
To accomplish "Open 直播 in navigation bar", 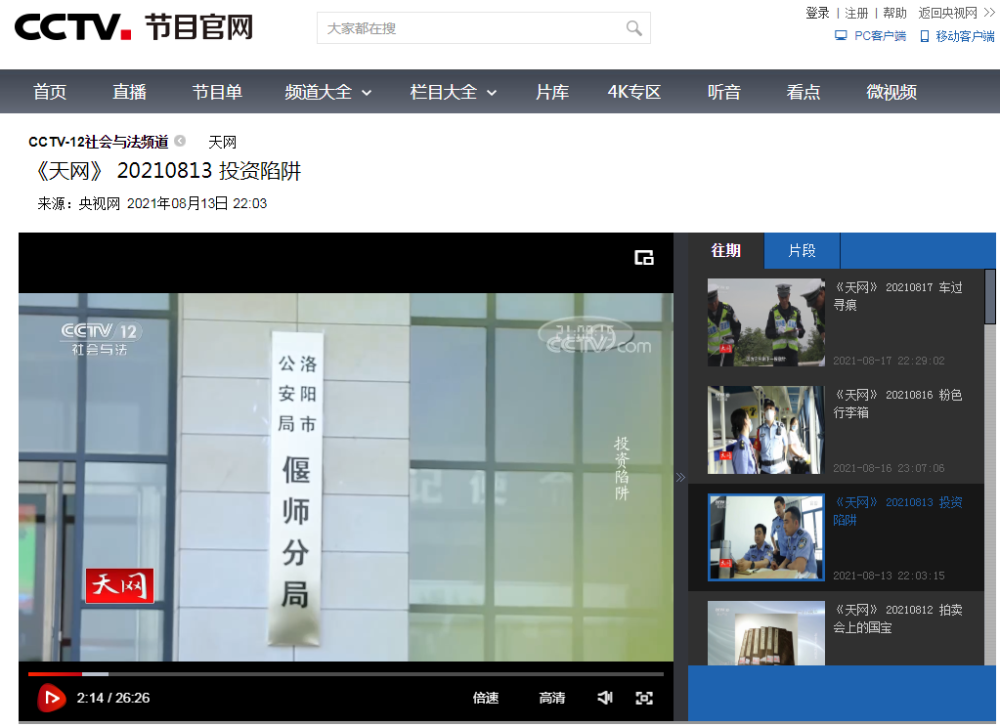I will (129, 92).
